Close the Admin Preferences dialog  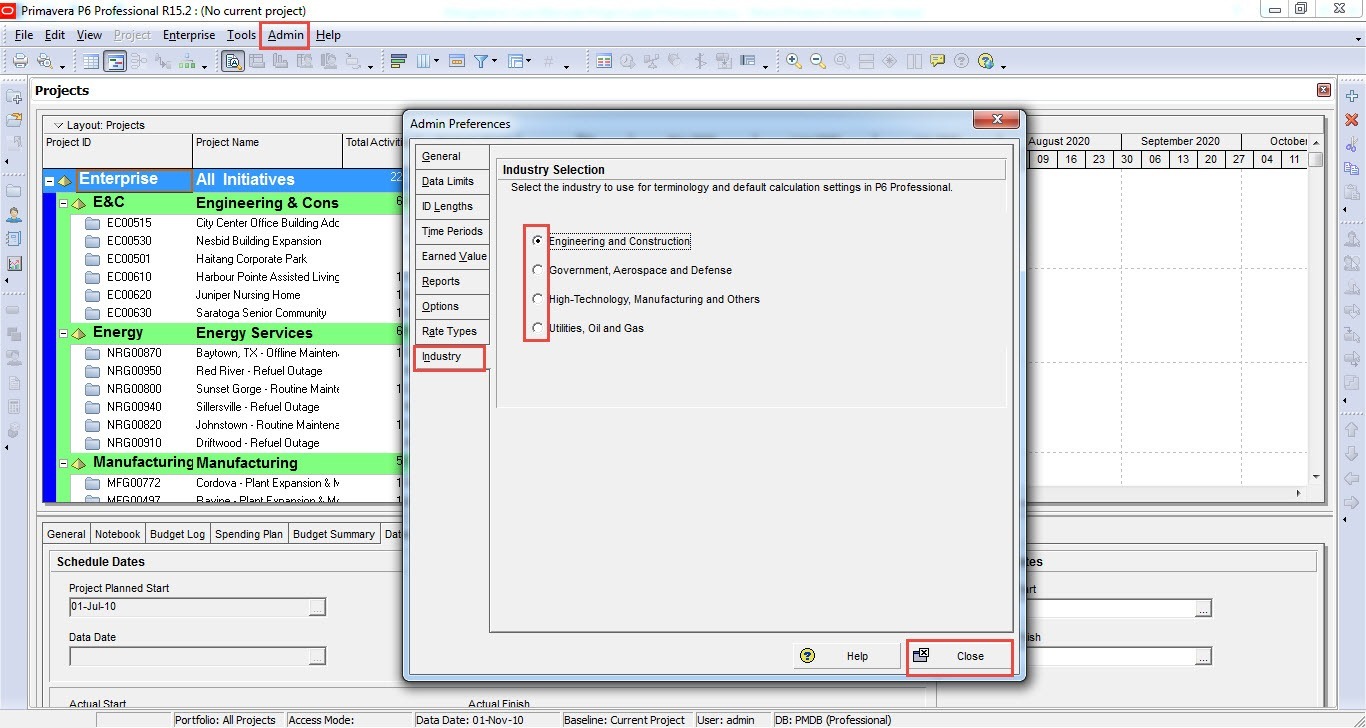(960, 656)
